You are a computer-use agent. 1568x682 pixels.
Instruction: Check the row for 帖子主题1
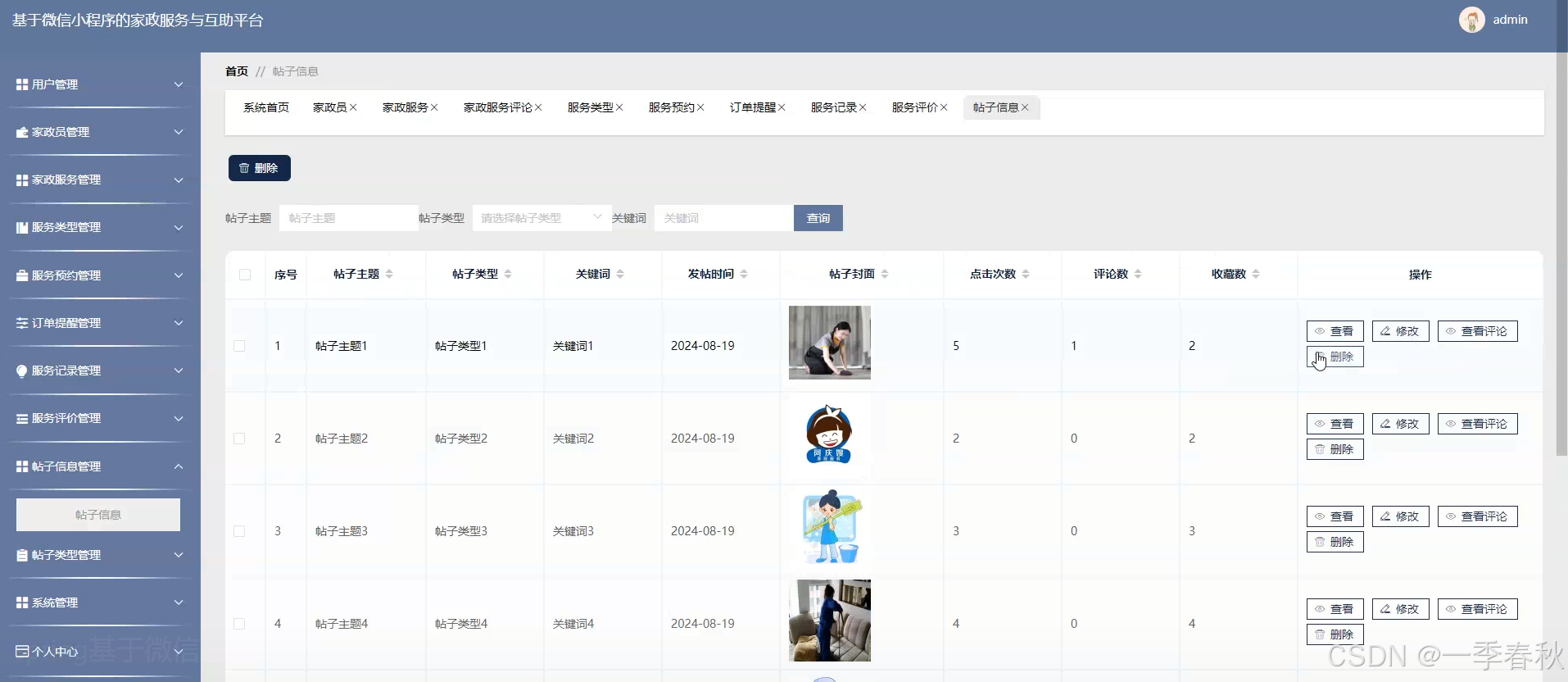(239, 346)
